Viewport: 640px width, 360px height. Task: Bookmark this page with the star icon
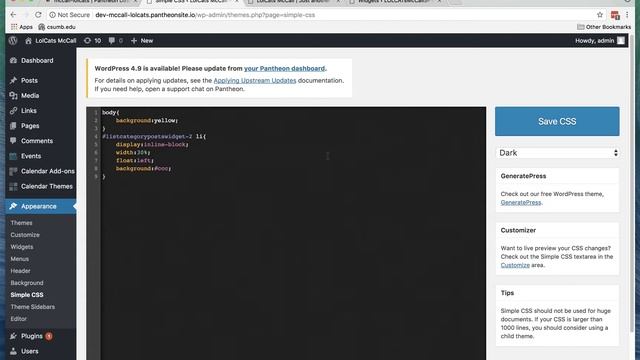pos(600,15)
